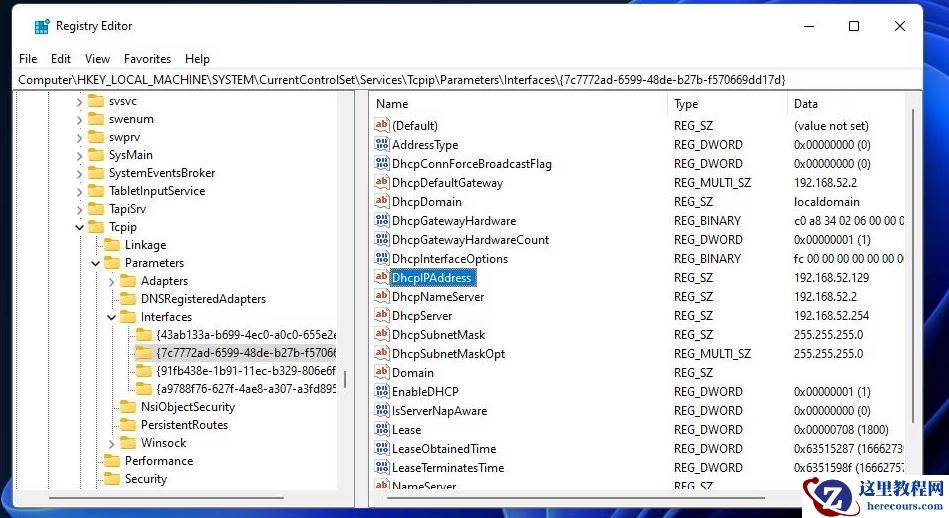Open the File menu
This screenshot has height=518, width=949.
[28, 59]
